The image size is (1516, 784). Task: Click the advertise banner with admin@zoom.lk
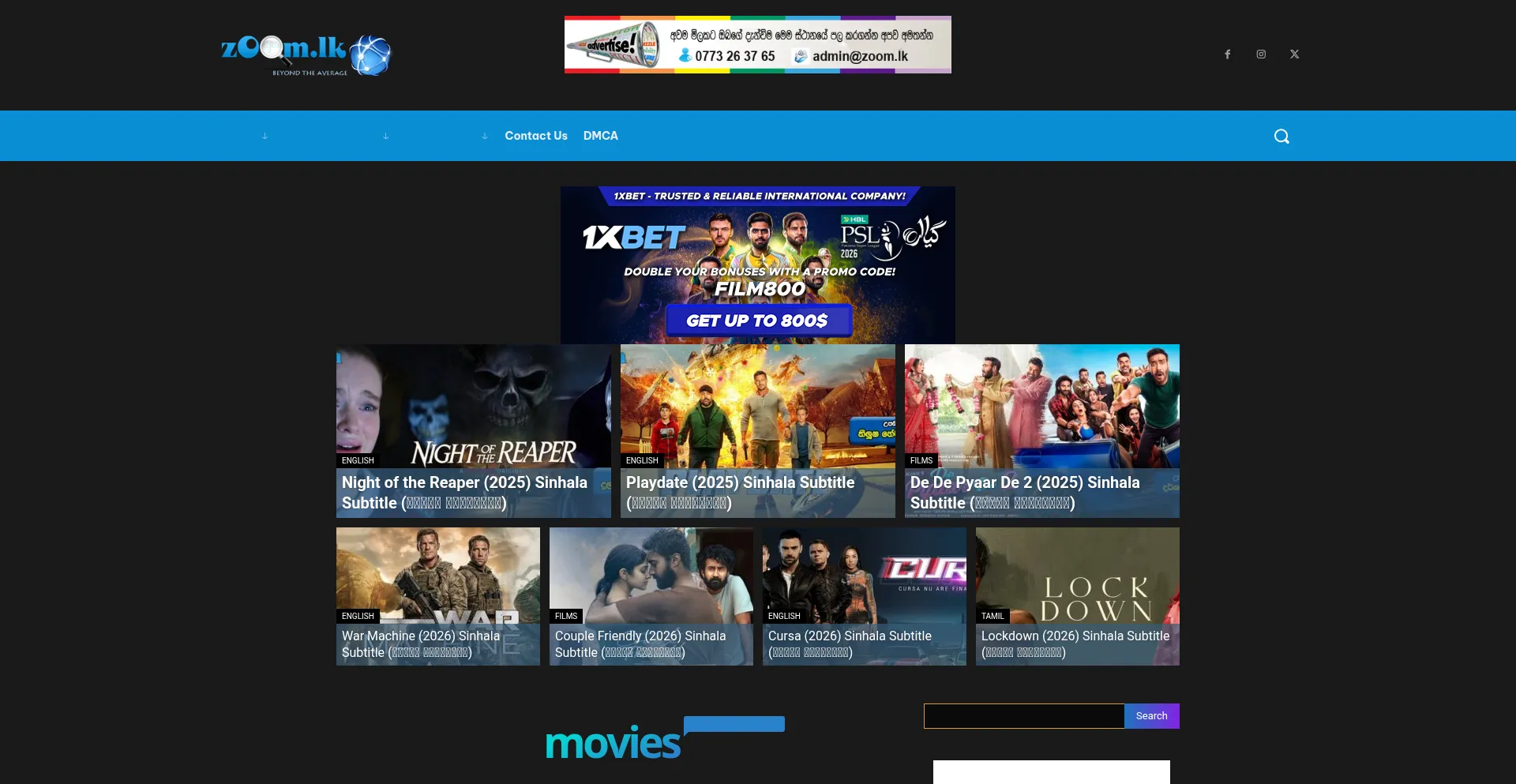[758, 45]
